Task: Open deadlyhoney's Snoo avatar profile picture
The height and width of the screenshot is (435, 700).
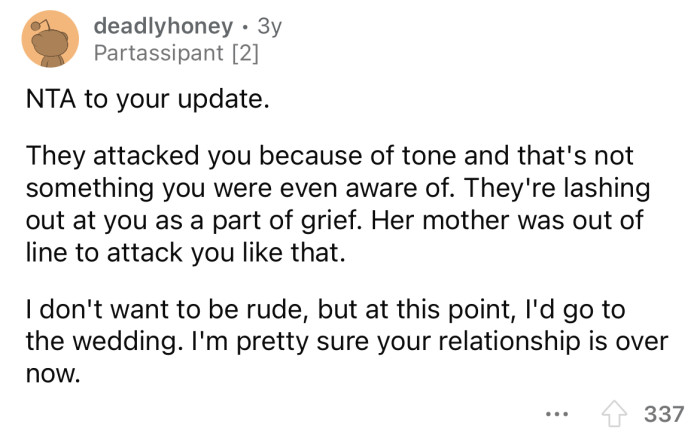Action: tap(50, 39)
